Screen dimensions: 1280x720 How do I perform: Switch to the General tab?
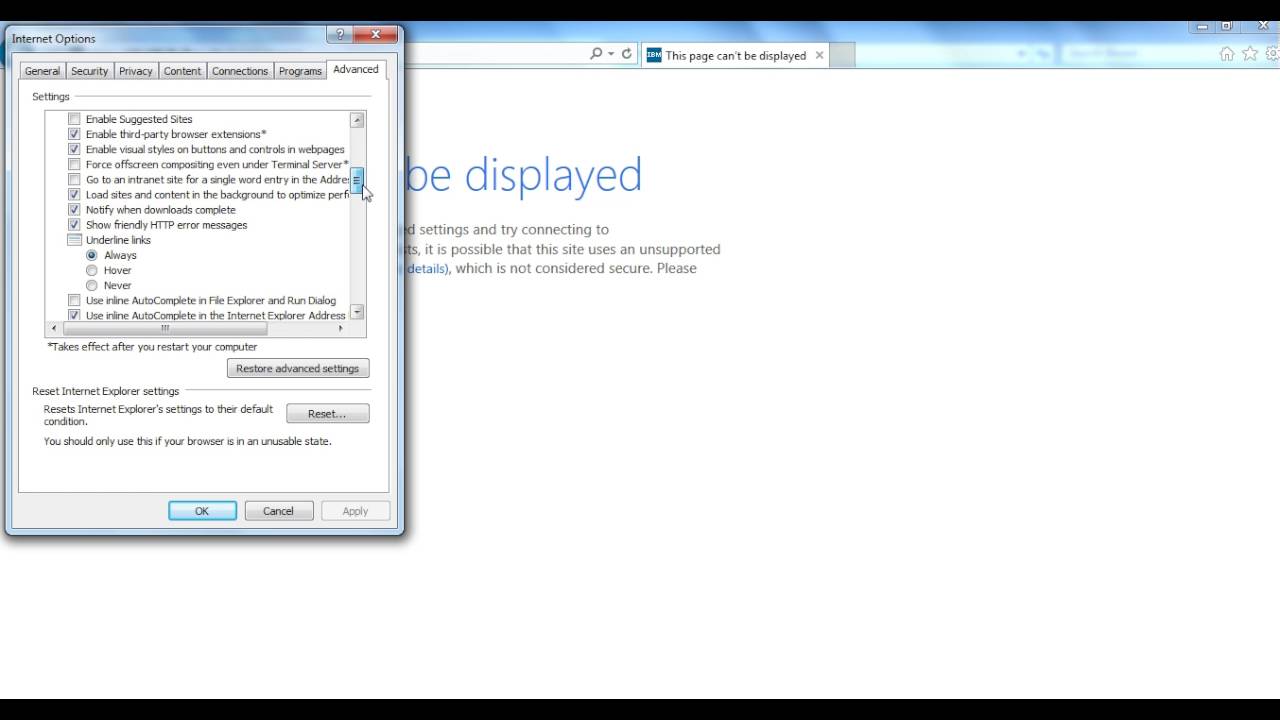click(x=42, y=71)
